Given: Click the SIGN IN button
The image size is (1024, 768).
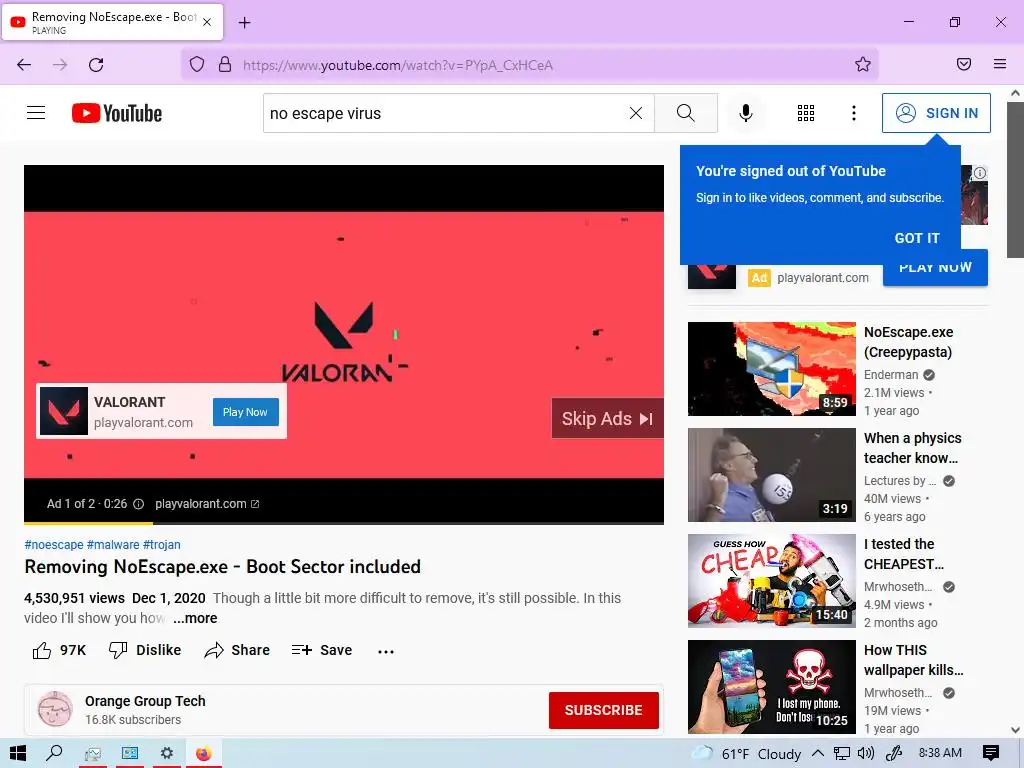Looking at the screenshot, I should tap(936, 113).
